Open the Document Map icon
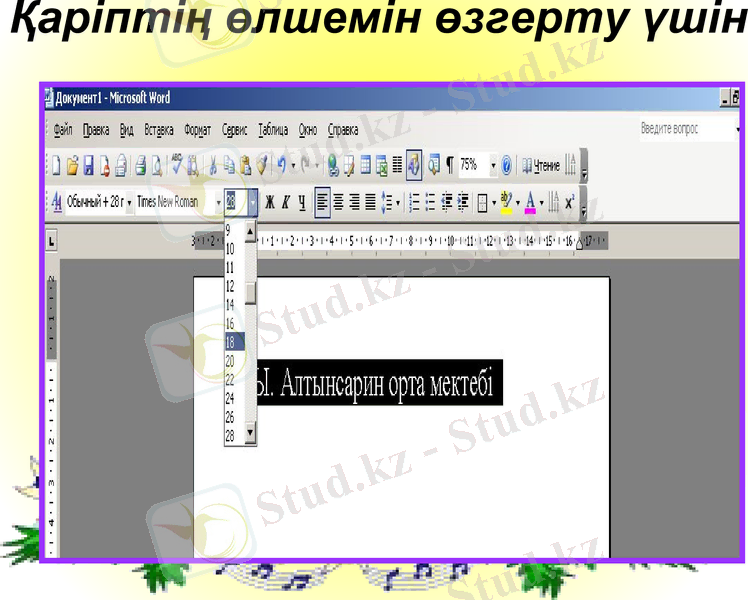 (x=434, y=166)
